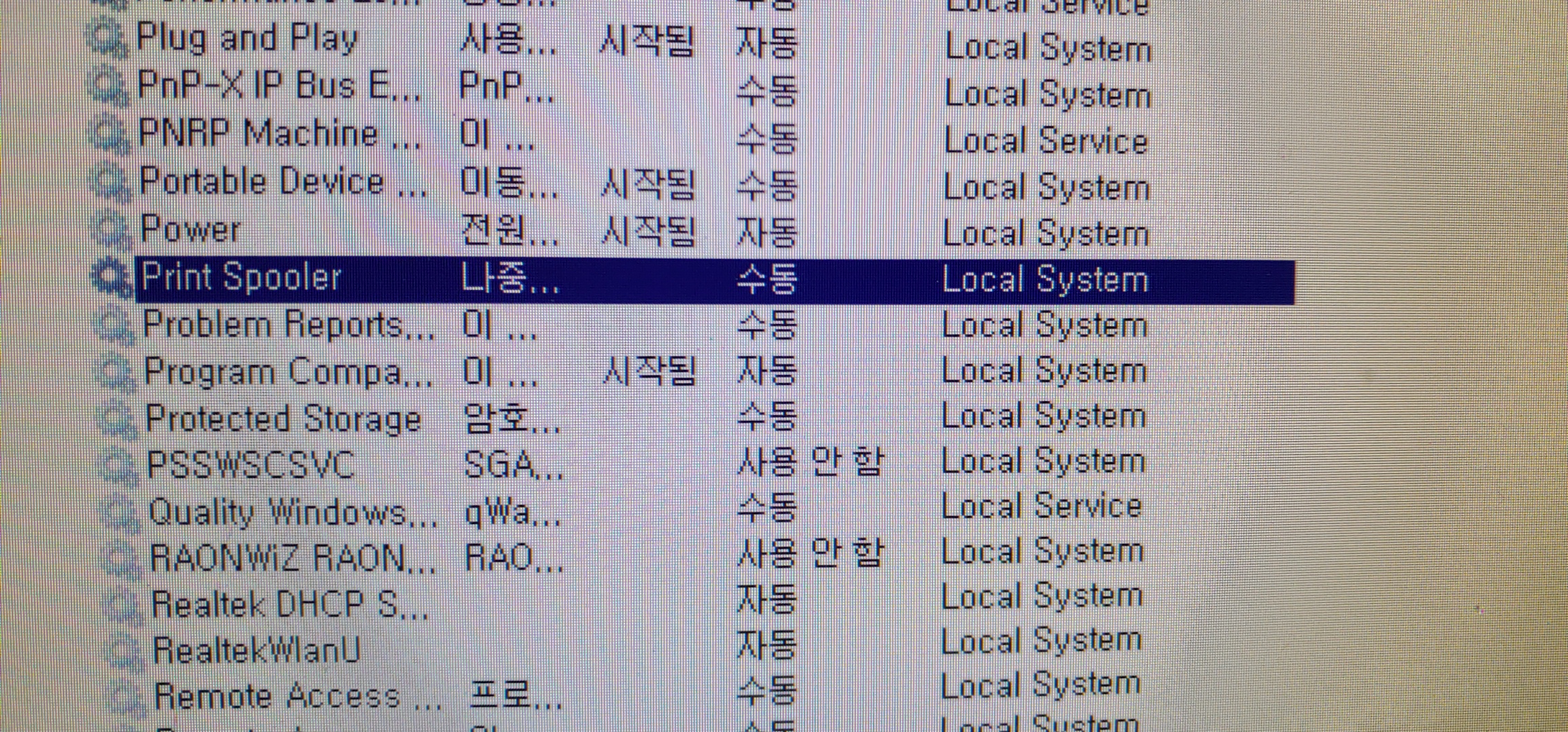Click the 프로... description of Remote Access
Viewport: 1568px width, 732px height.
coord(516,697)
